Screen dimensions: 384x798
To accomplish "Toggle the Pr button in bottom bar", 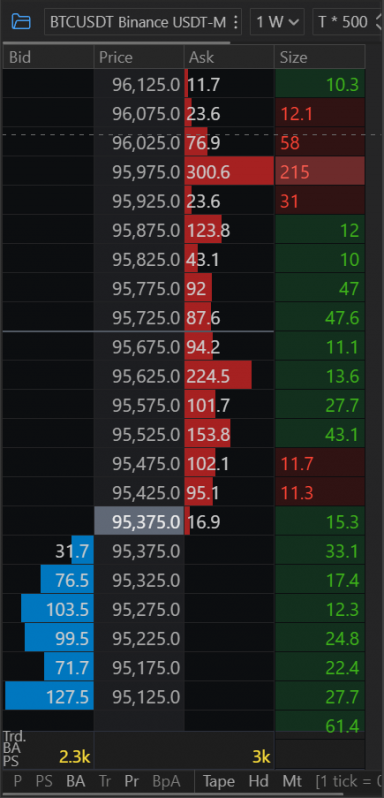I will coord(132,781).
